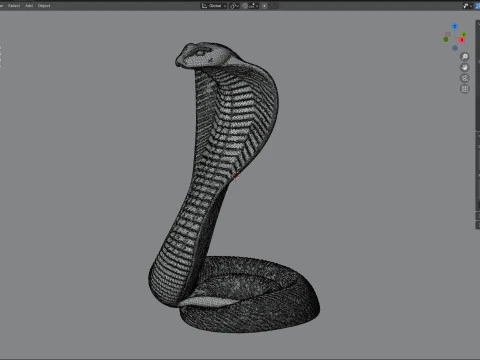Click the zoom view magnifier icon
The image size is (480, 360).
pos(465,57)
